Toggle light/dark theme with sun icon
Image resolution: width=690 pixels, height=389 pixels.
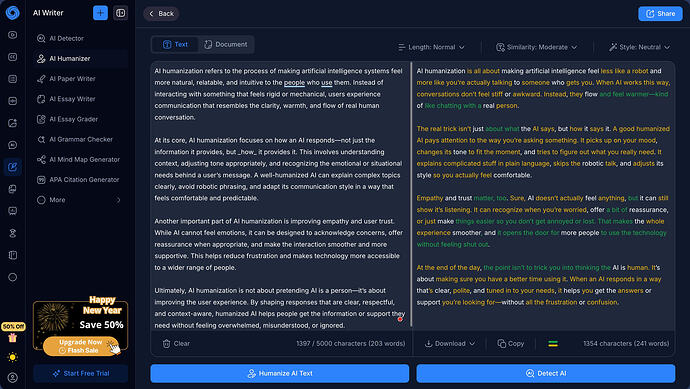pyautogui.click(x=12, y=357)
